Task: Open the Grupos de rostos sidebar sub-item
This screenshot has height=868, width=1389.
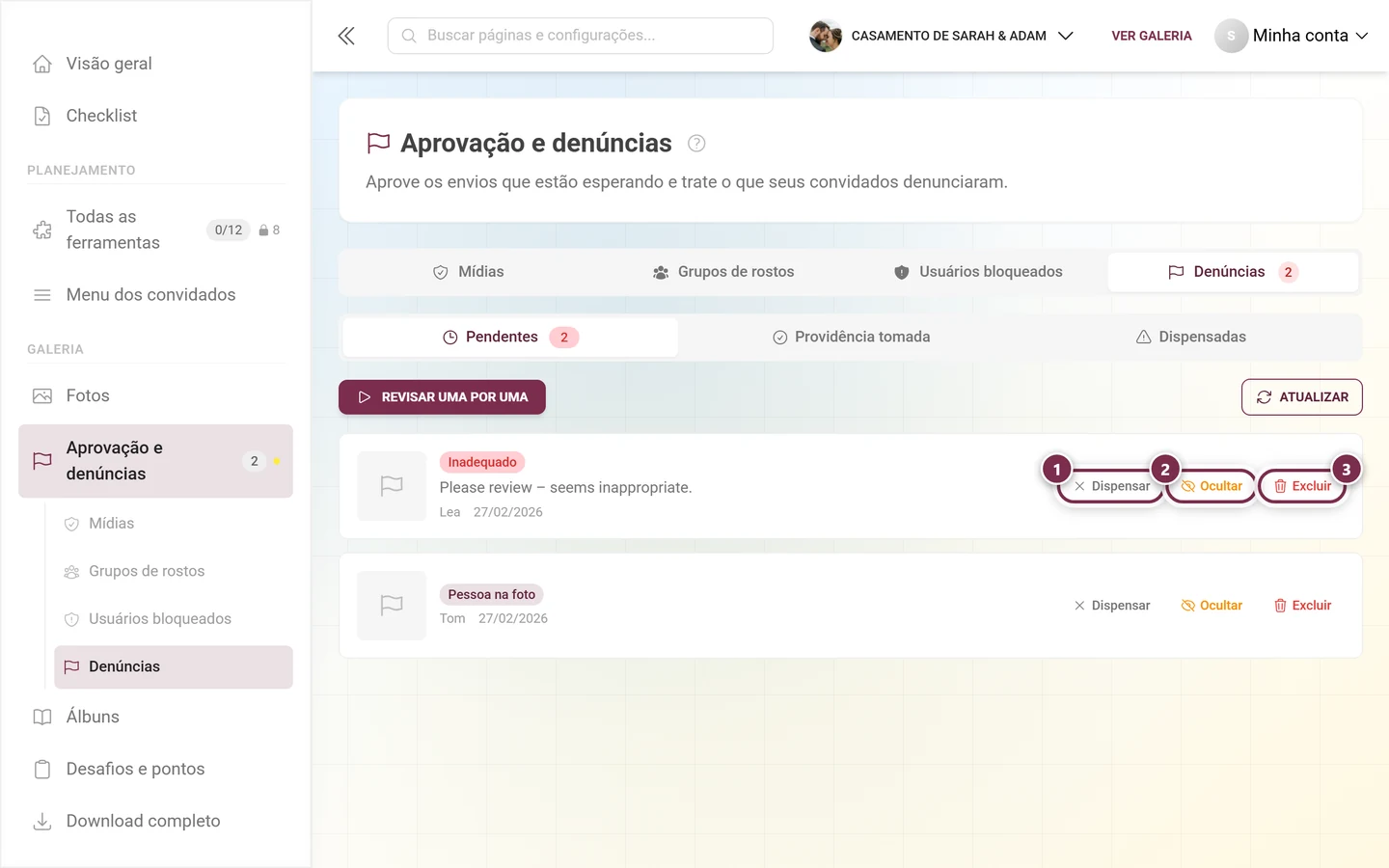Action: tap(174, 571)
